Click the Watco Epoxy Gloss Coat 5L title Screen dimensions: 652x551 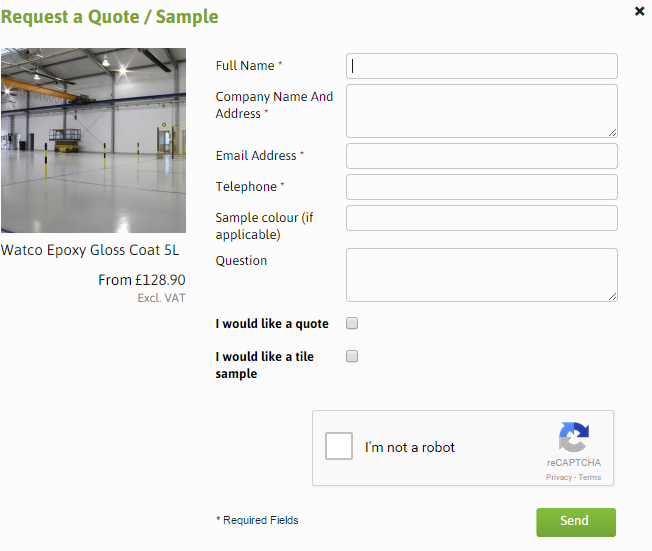(90, 250)
